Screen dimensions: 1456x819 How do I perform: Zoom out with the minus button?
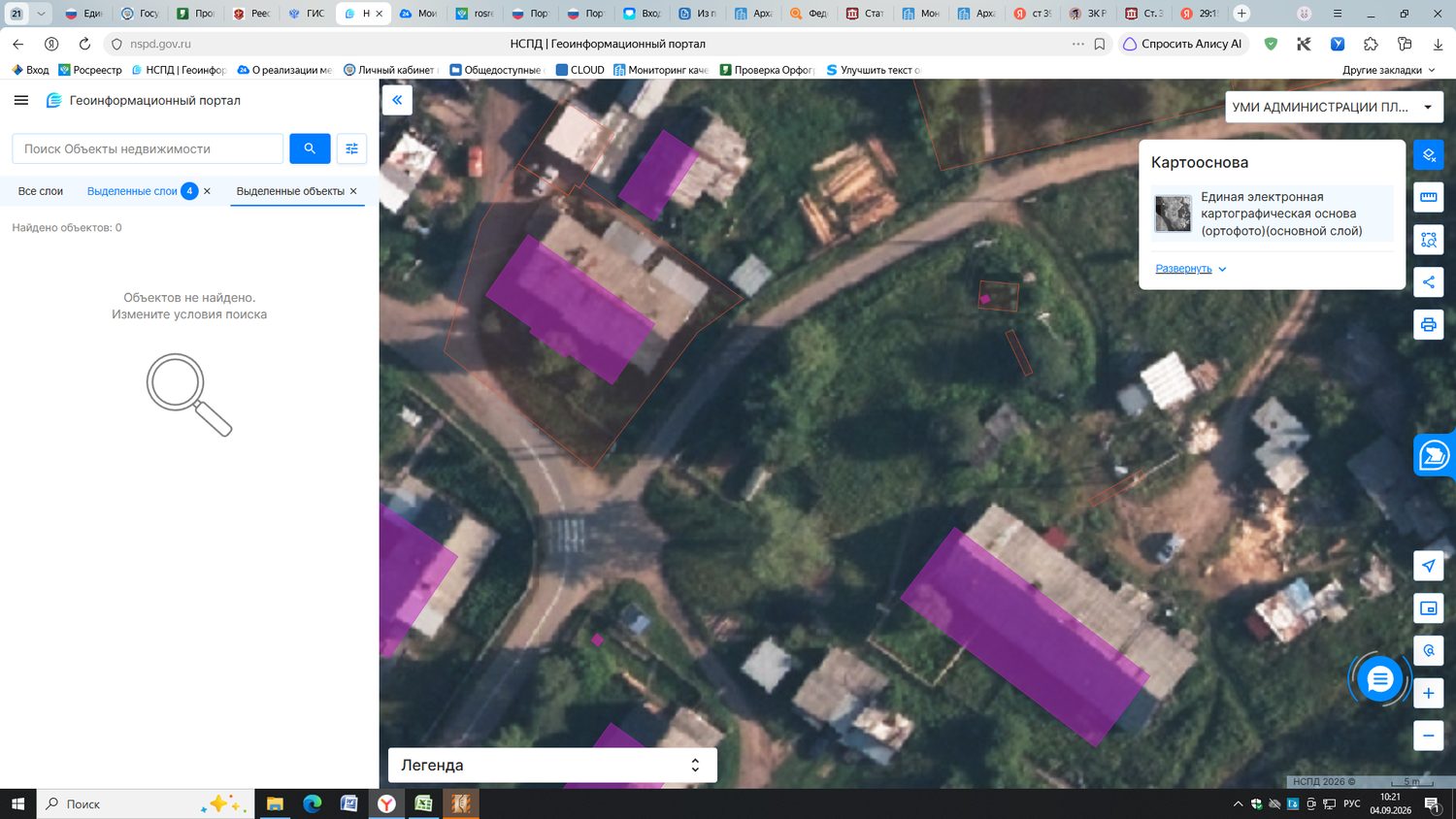[x=1428, y=736]
